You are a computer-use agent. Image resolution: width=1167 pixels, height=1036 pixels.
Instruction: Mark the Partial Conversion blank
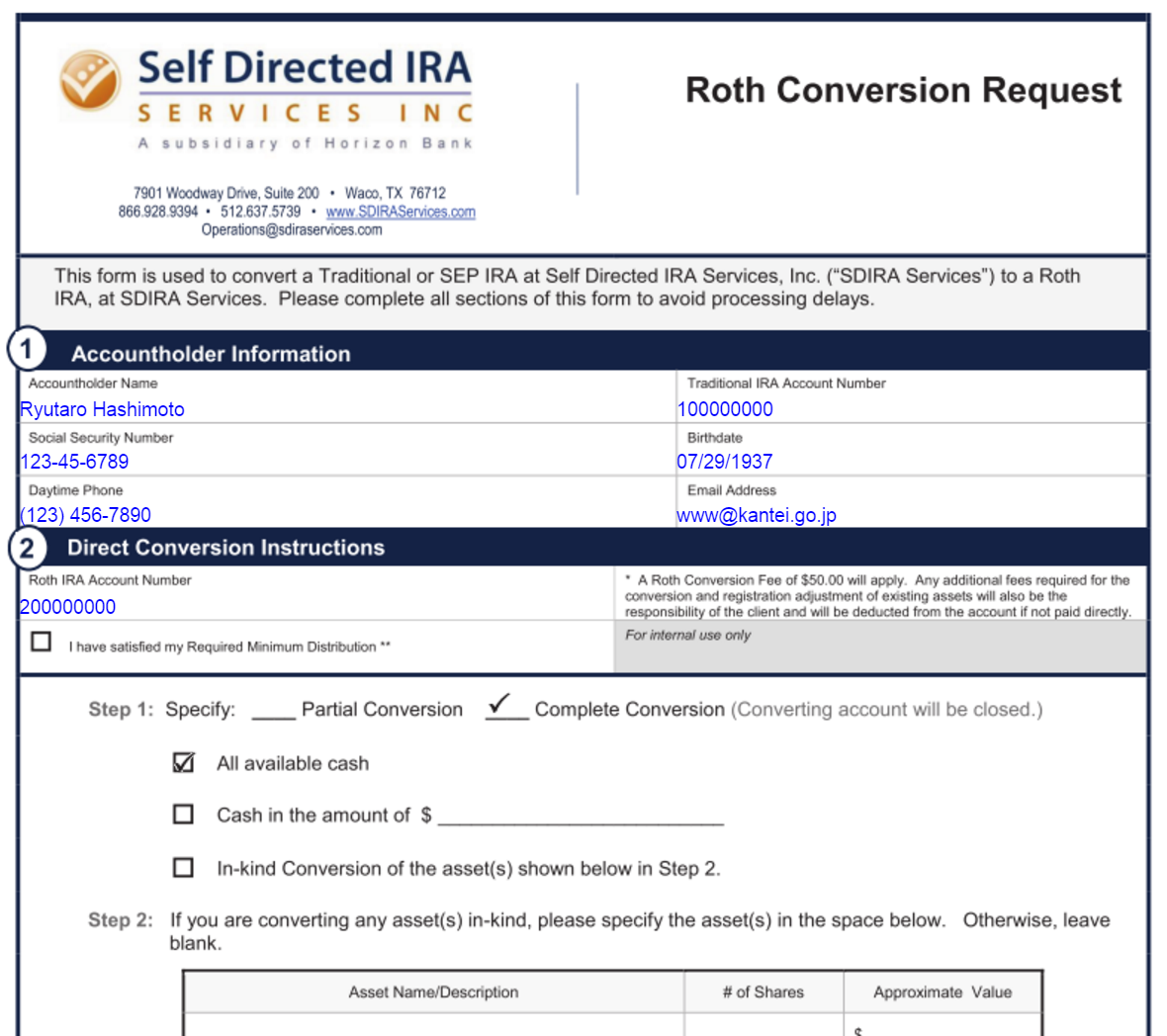pyautogui.click(x=273, y=710)
